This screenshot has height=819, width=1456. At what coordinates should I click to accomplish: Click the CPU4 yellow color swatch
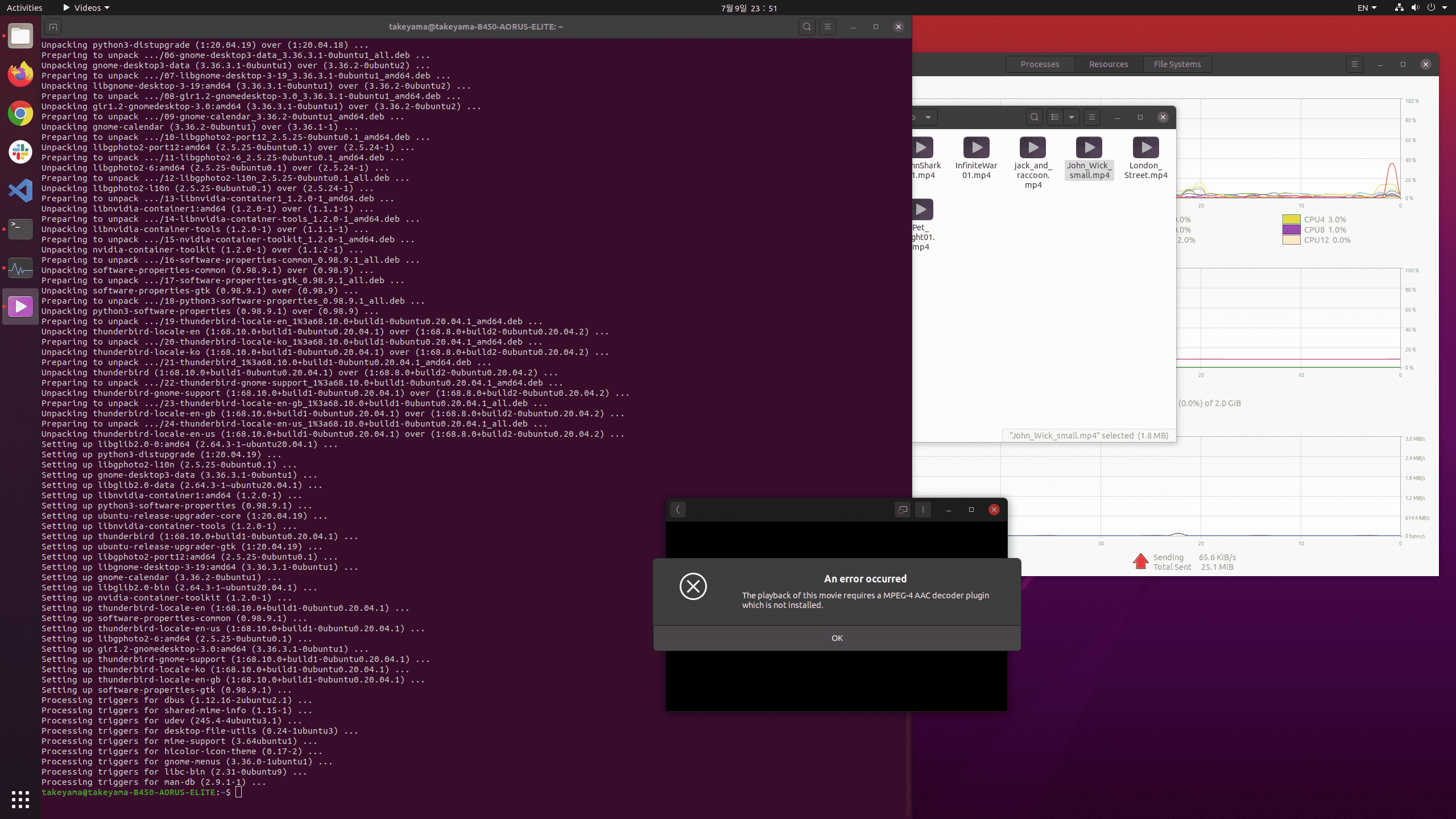1291,220
